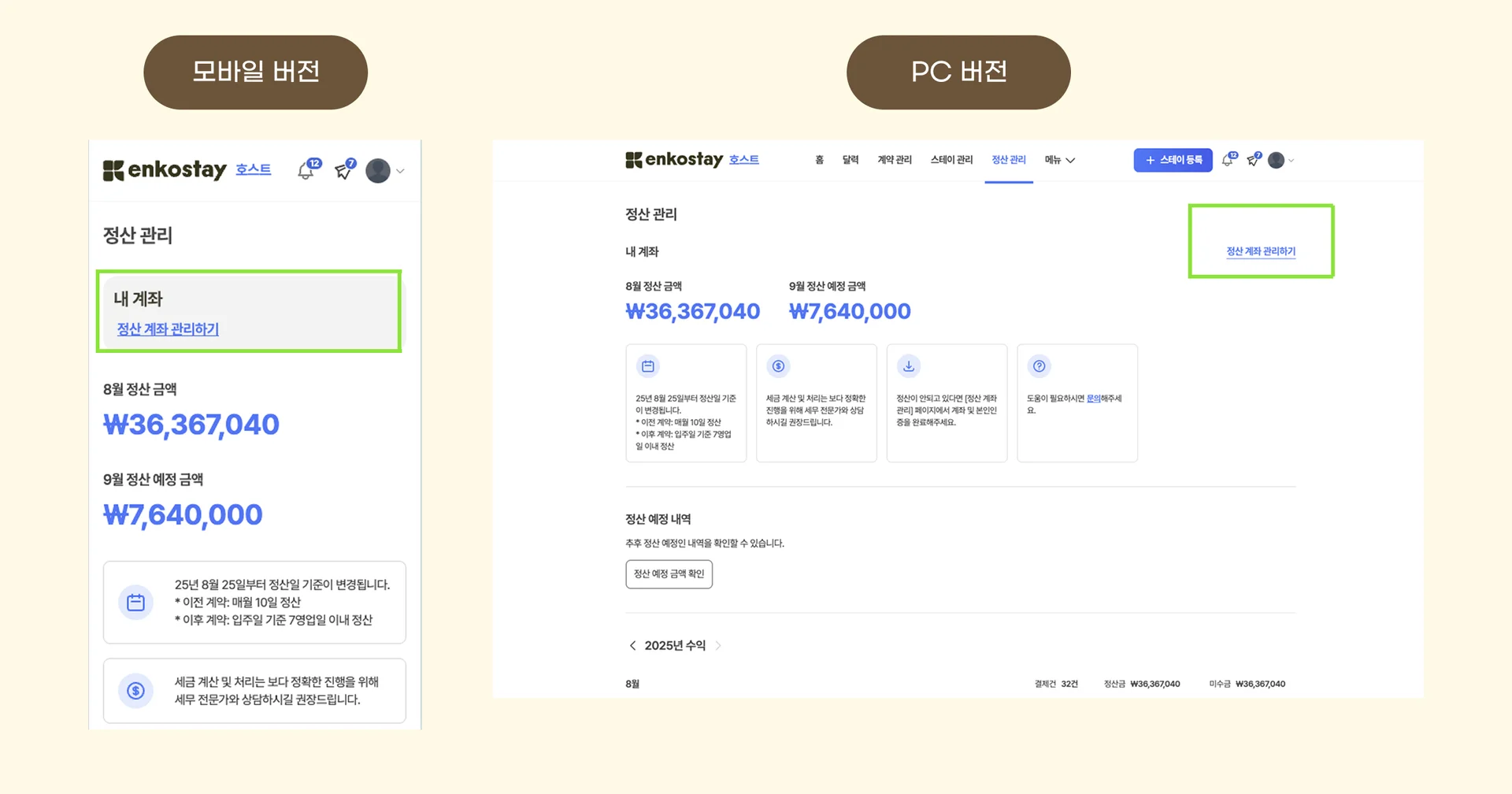Open 정산 계좌 관리하기 link in mobile version
The width and height of the screenshot is (1512, 794).
168,329
